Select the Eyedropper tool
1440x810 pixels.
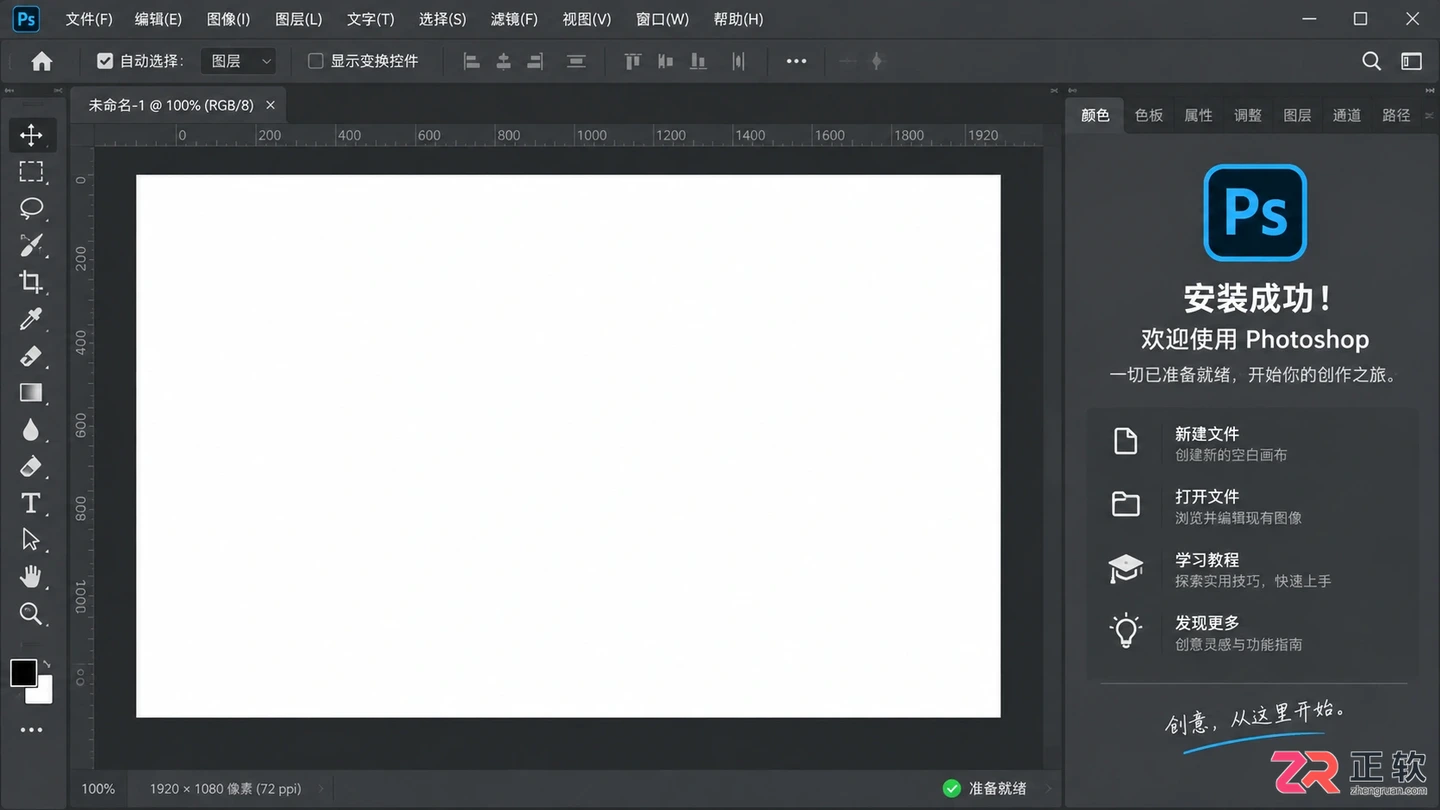(x=31, y=319)
